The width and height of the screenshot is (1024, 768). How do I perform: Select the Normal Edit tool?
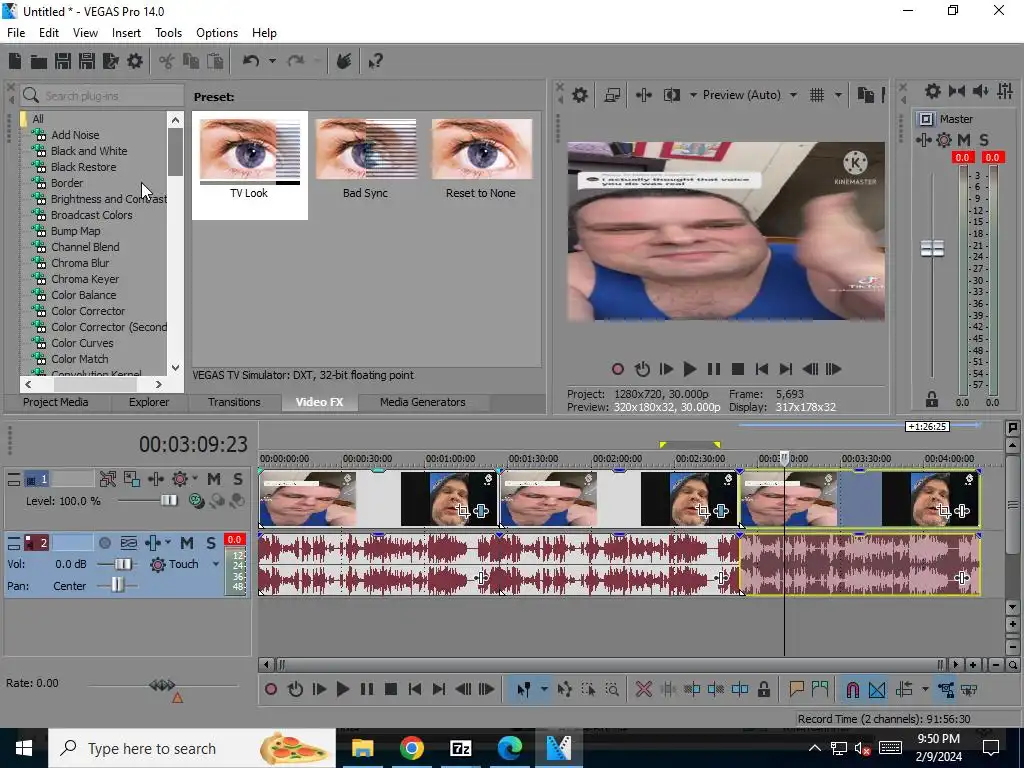coord(523,690)
